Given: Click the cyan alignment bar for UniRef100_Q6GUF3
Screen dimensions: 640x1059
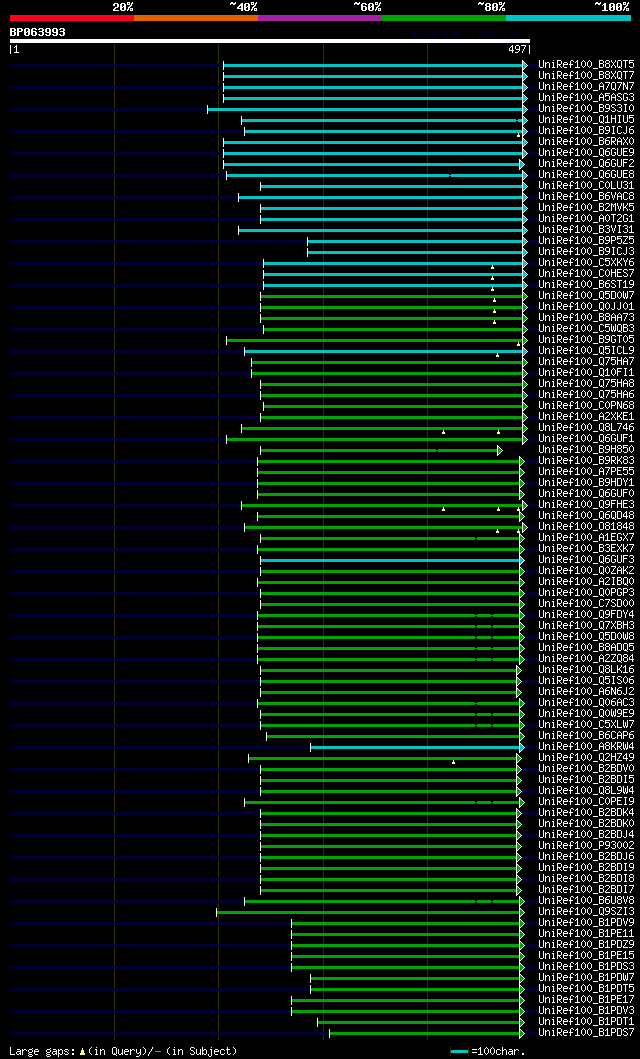Looking at the screenshot, I should pos(392,561).
